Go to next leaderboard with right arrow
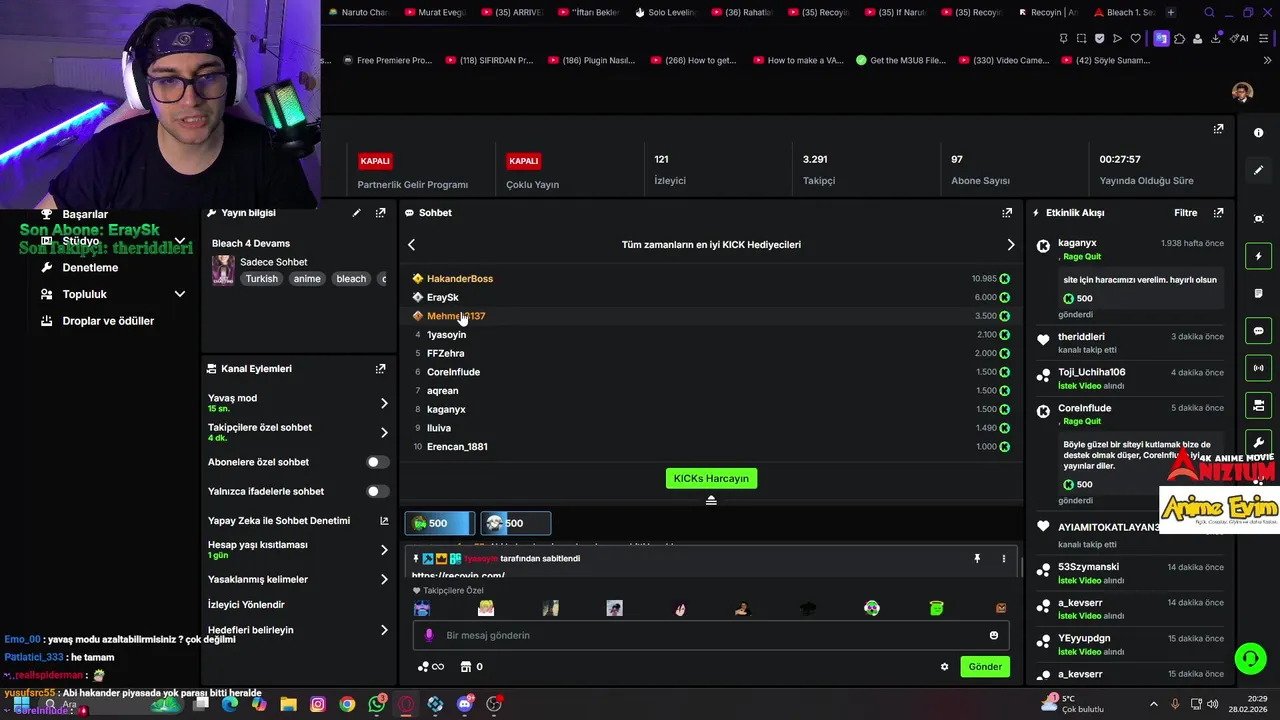 (1011, 245)
